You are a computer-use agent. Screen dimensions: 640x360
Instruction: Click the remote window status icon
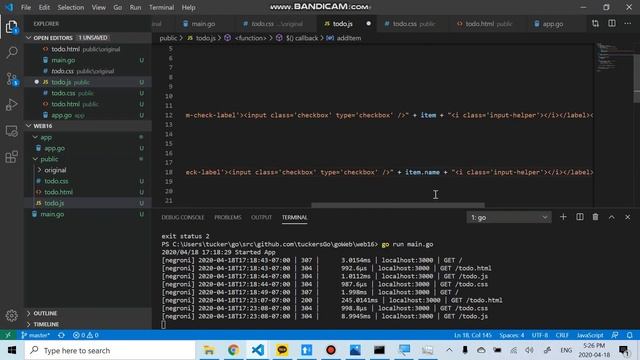pyautogui.click(x=8, y=335)
